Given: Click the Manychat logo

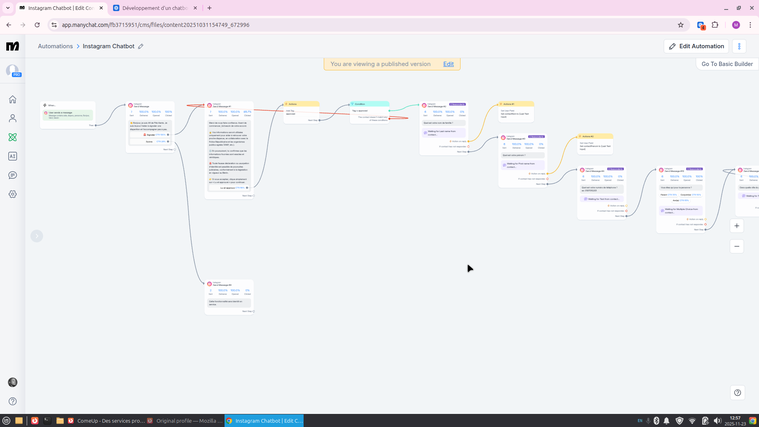Looking at the screenshot, I should pos(12,46).
